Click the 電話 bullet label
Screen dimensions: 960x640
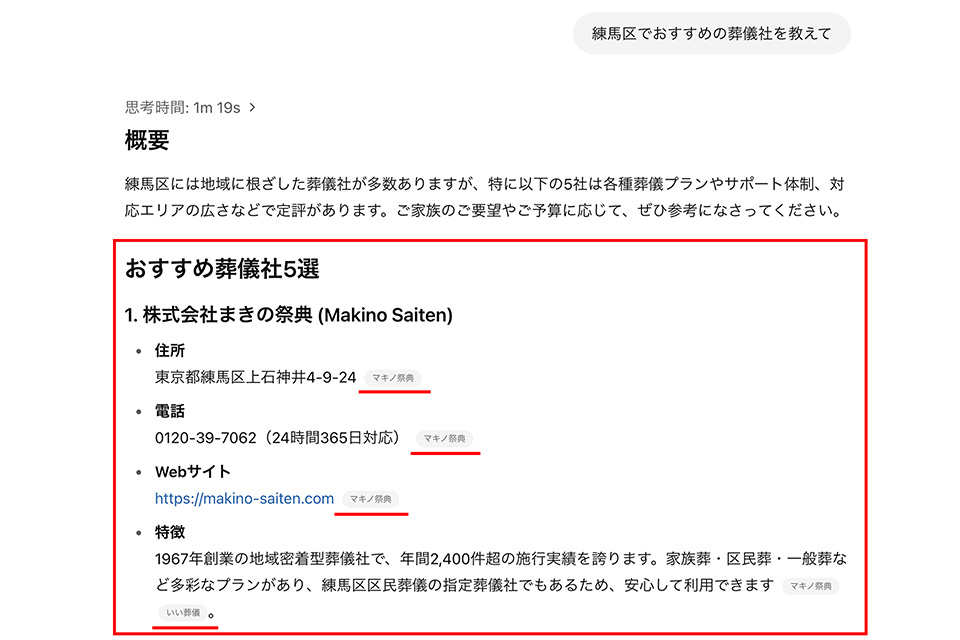[x=170, y=411]
